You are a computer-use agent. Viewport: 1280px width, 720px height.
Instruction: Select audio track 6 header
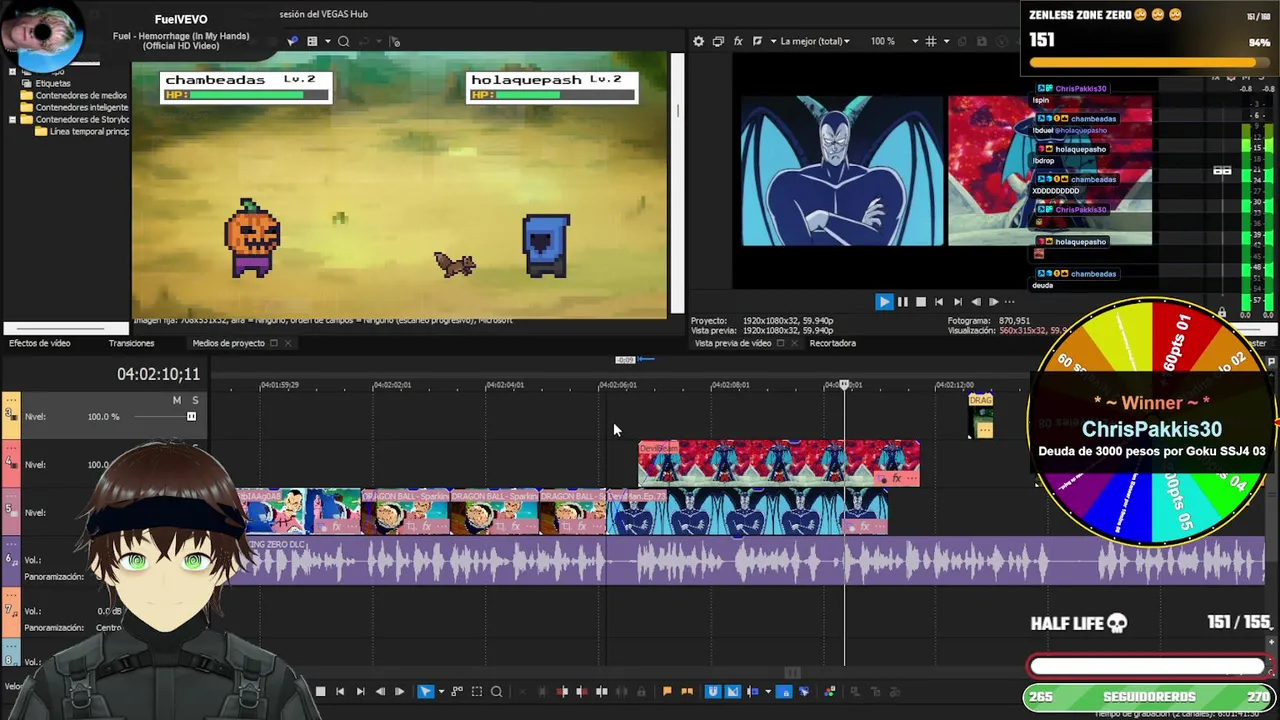pos(10,560)
